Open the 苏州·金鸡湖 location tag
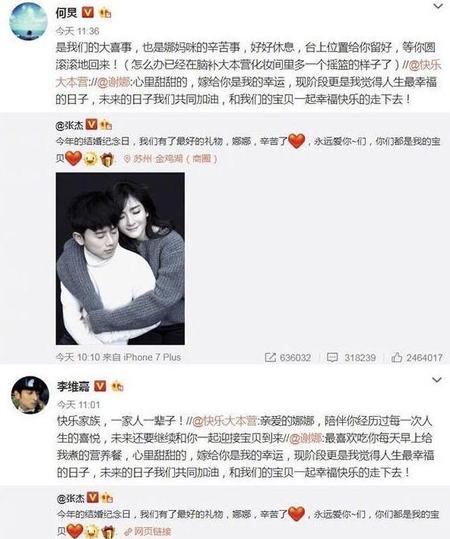 pos(171,159)
